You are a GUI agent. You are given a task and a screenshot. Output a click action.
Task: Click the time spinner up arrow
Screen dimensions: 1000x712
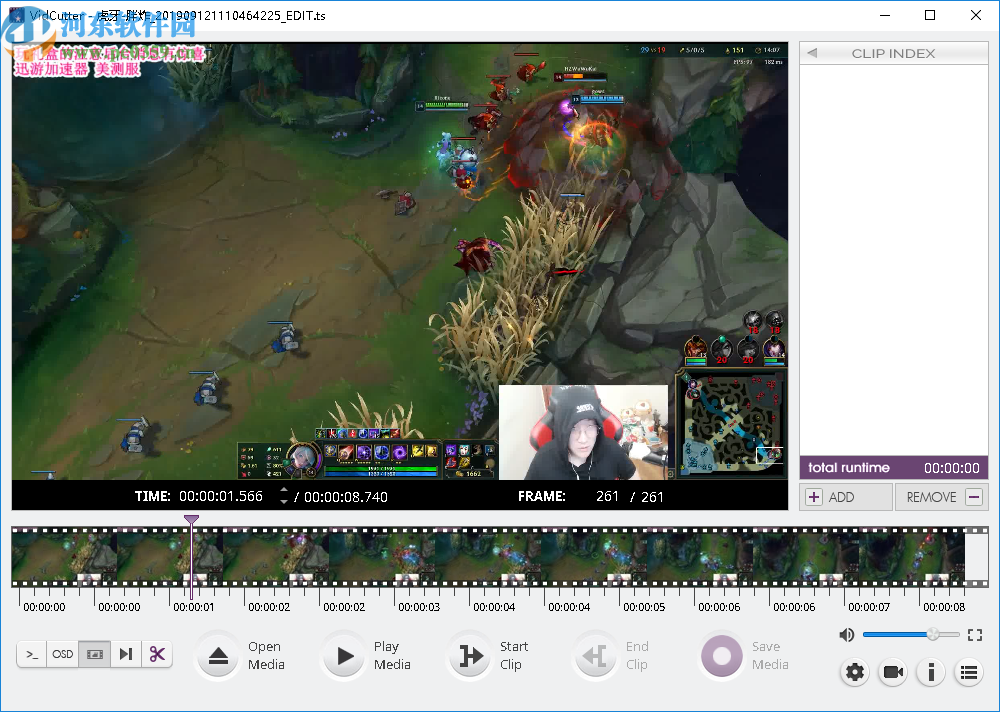[x=284, y=491]
